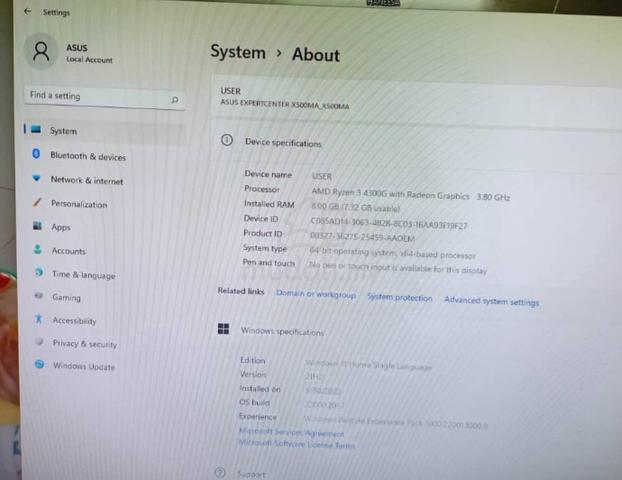Click the Device specifications info icon

(227, 140)
